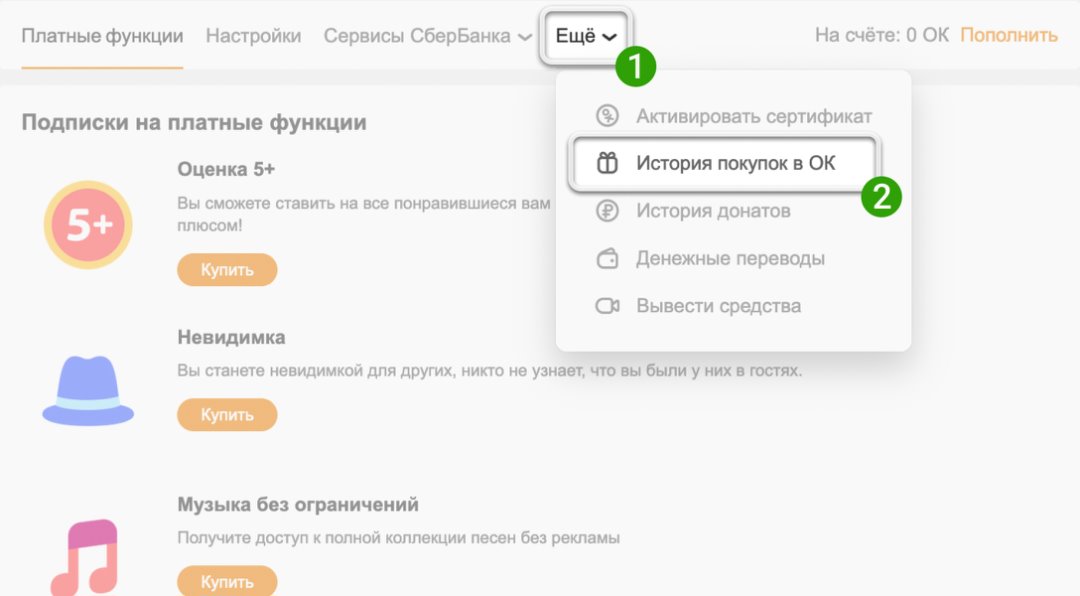Expand the Сервисы СберБанка dropdown
Screen dimensions: 1080x596
click(428, 36)
